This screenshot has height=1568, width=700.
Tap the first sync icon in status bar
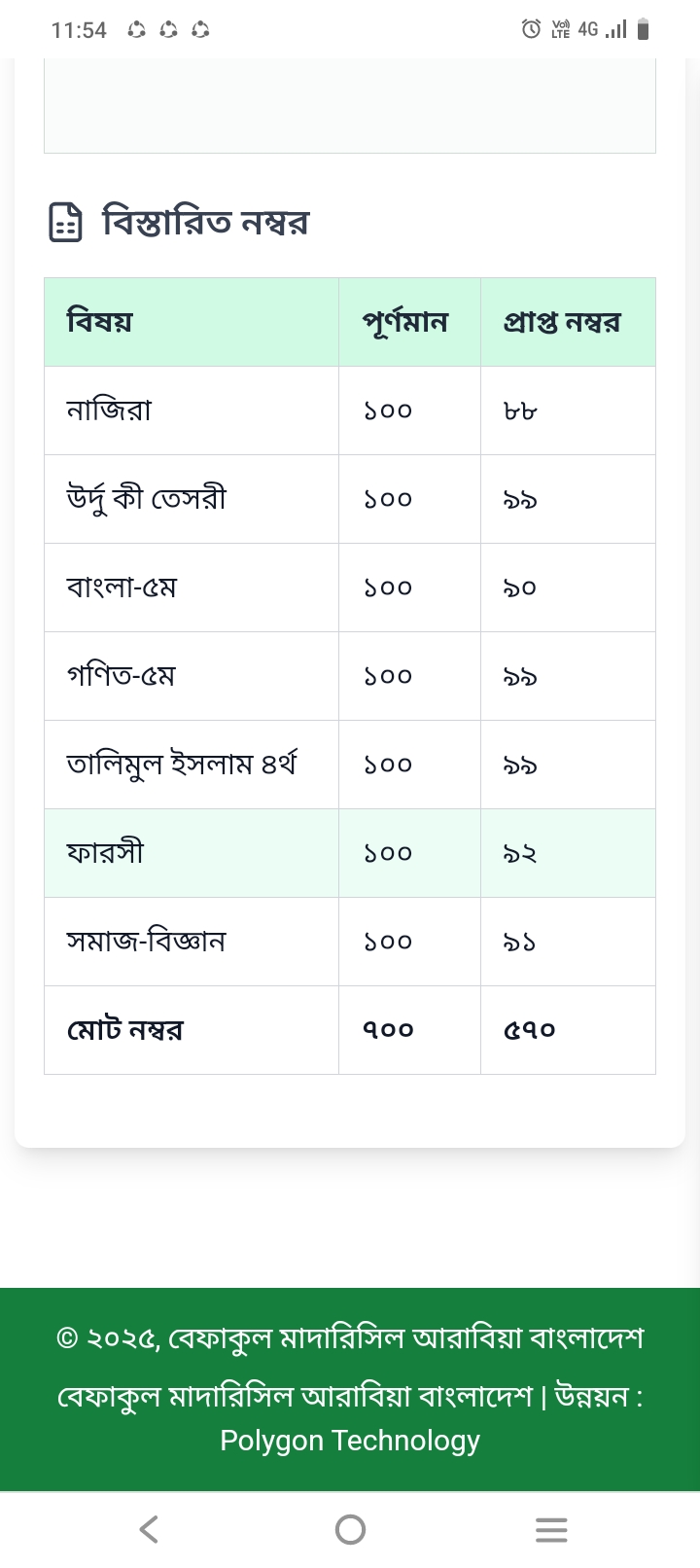tap(137, 30)
